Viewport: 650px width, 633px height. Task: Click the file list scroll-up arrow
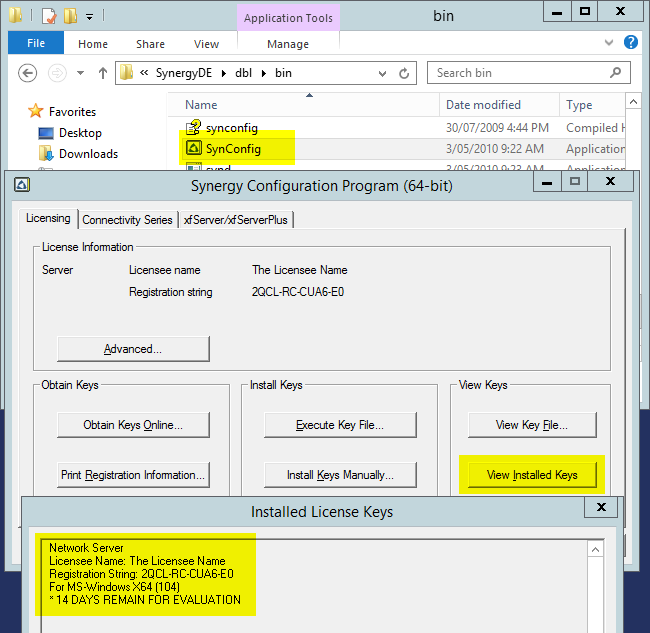click(x=633, y=102)
